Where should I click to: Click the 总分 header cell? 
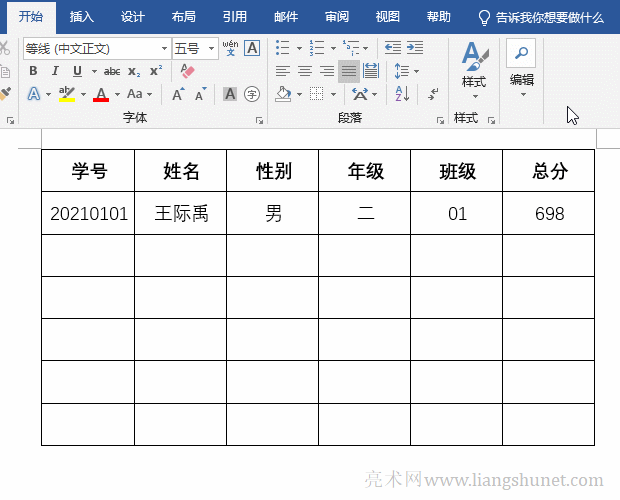click(x=549, y=171)
